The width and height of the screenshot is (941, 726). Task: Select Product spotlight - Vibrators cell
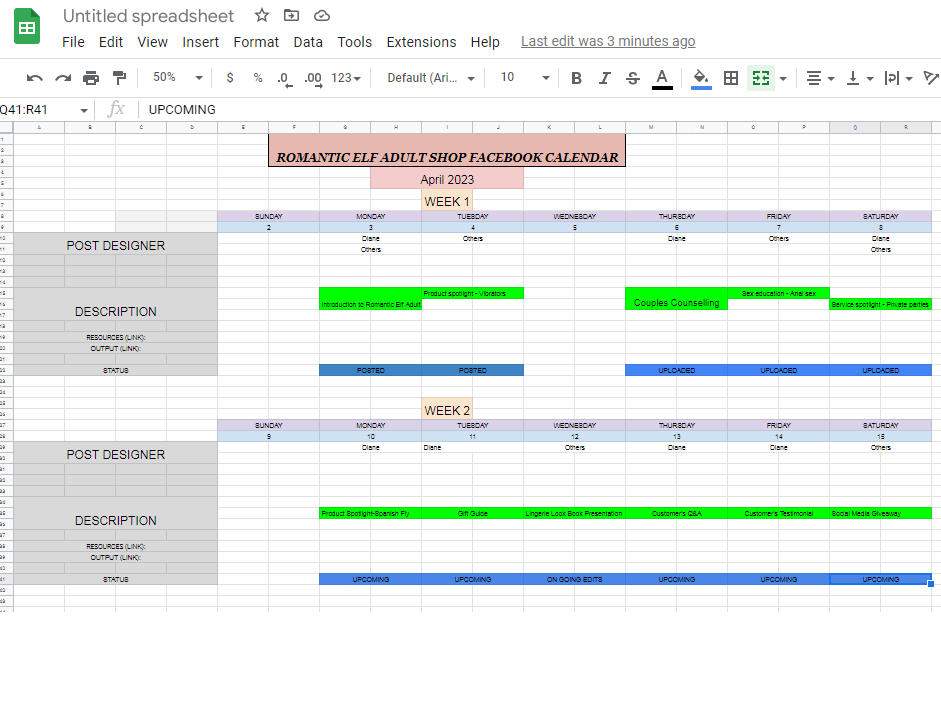pos(472,293)
